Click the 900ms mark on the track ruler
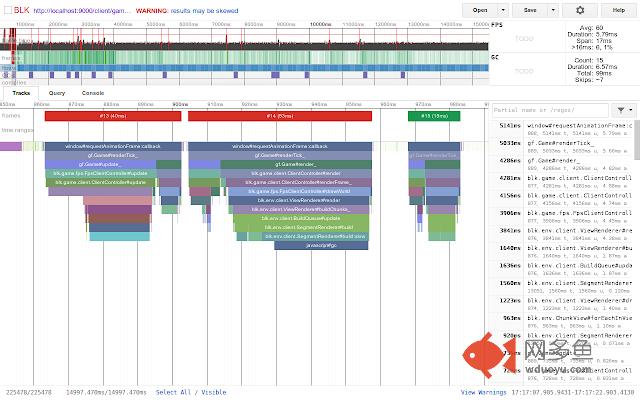Image resolution: width=640 pixels, height=400 pixels. (180, 104)
